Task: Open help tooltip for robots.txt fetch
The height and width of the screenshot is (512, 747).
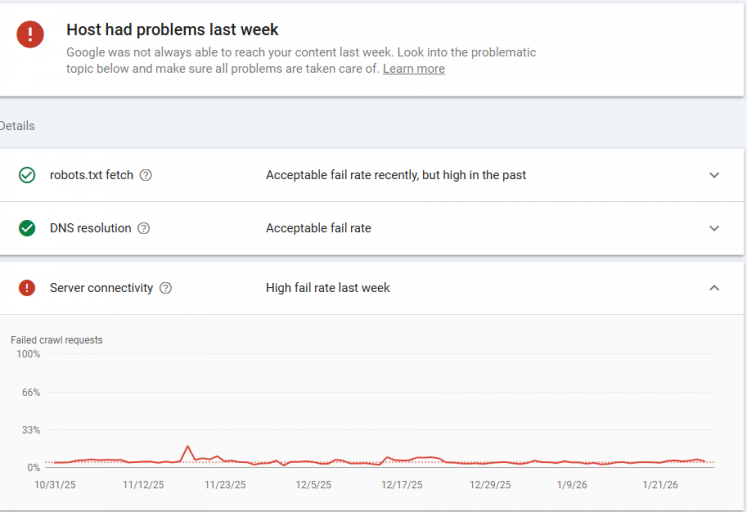Action: 146,175
